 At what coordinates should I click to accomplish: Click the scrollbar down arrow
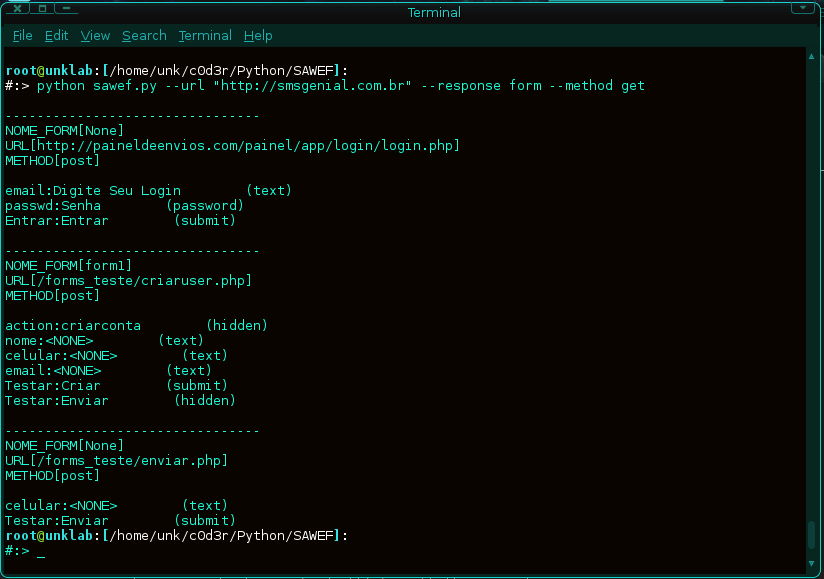(x=811, y=562)
